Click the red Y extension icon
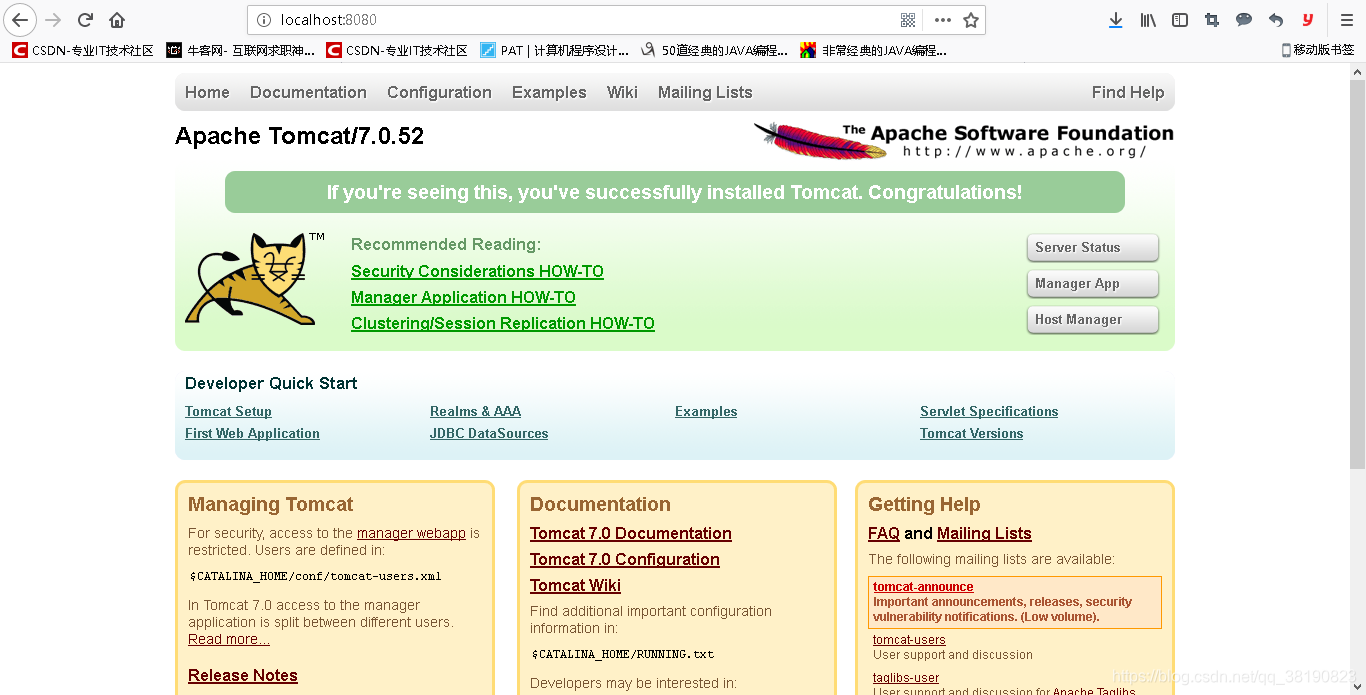This screenshot has height=695, width=1366. click(1308, 20)
